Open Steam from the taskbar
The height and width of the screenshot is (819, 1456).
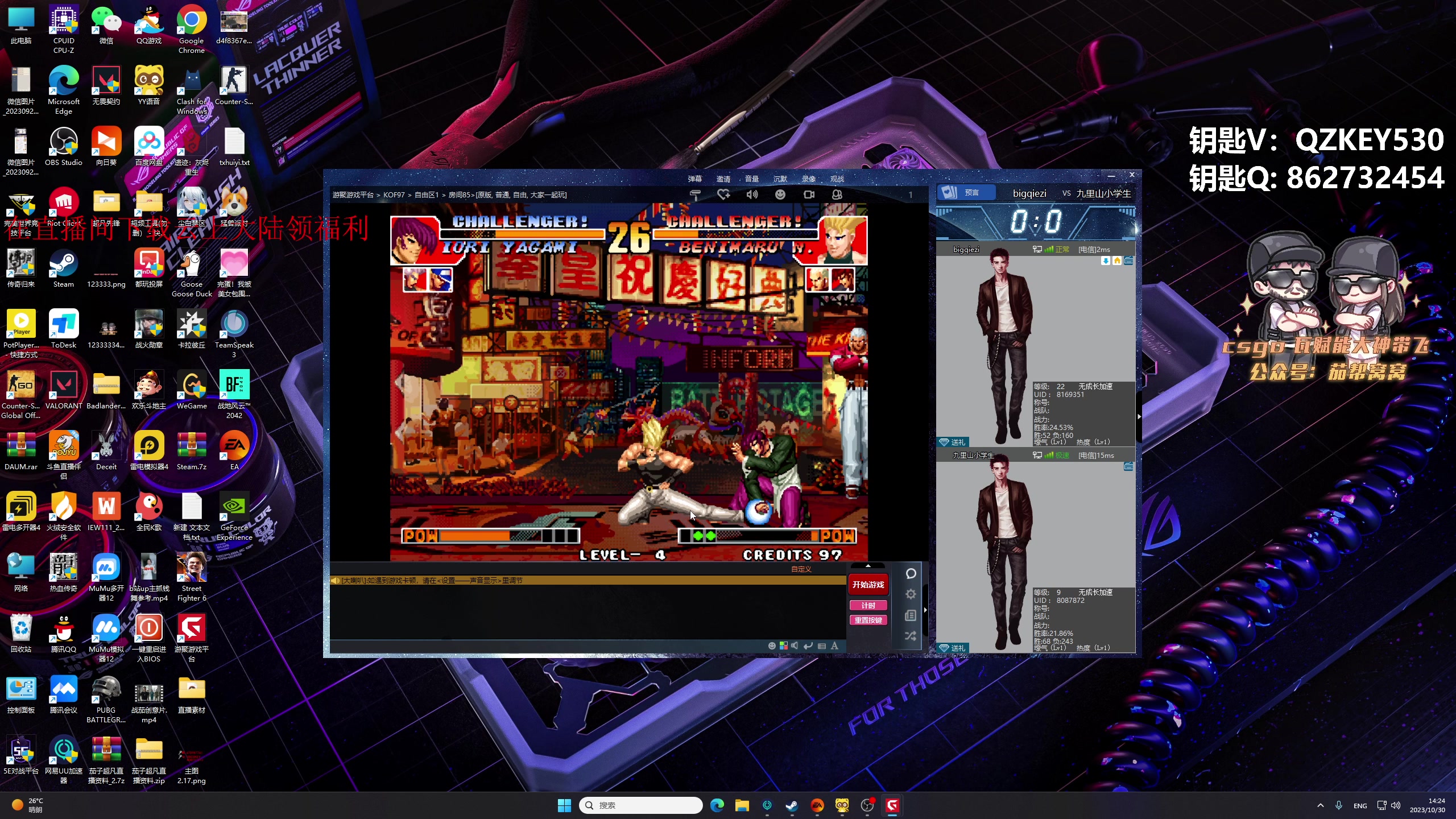(x=792, y=805)
